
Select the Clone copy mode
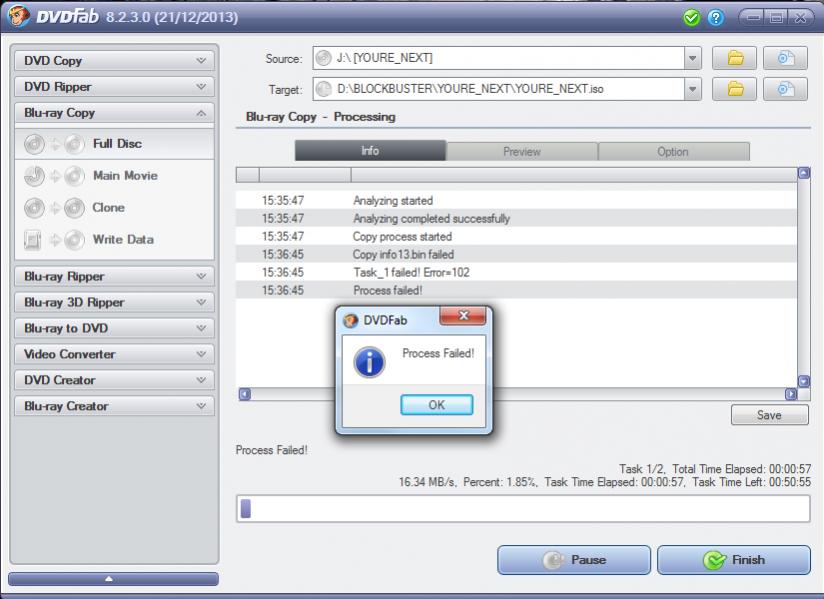tap(115, 208)
